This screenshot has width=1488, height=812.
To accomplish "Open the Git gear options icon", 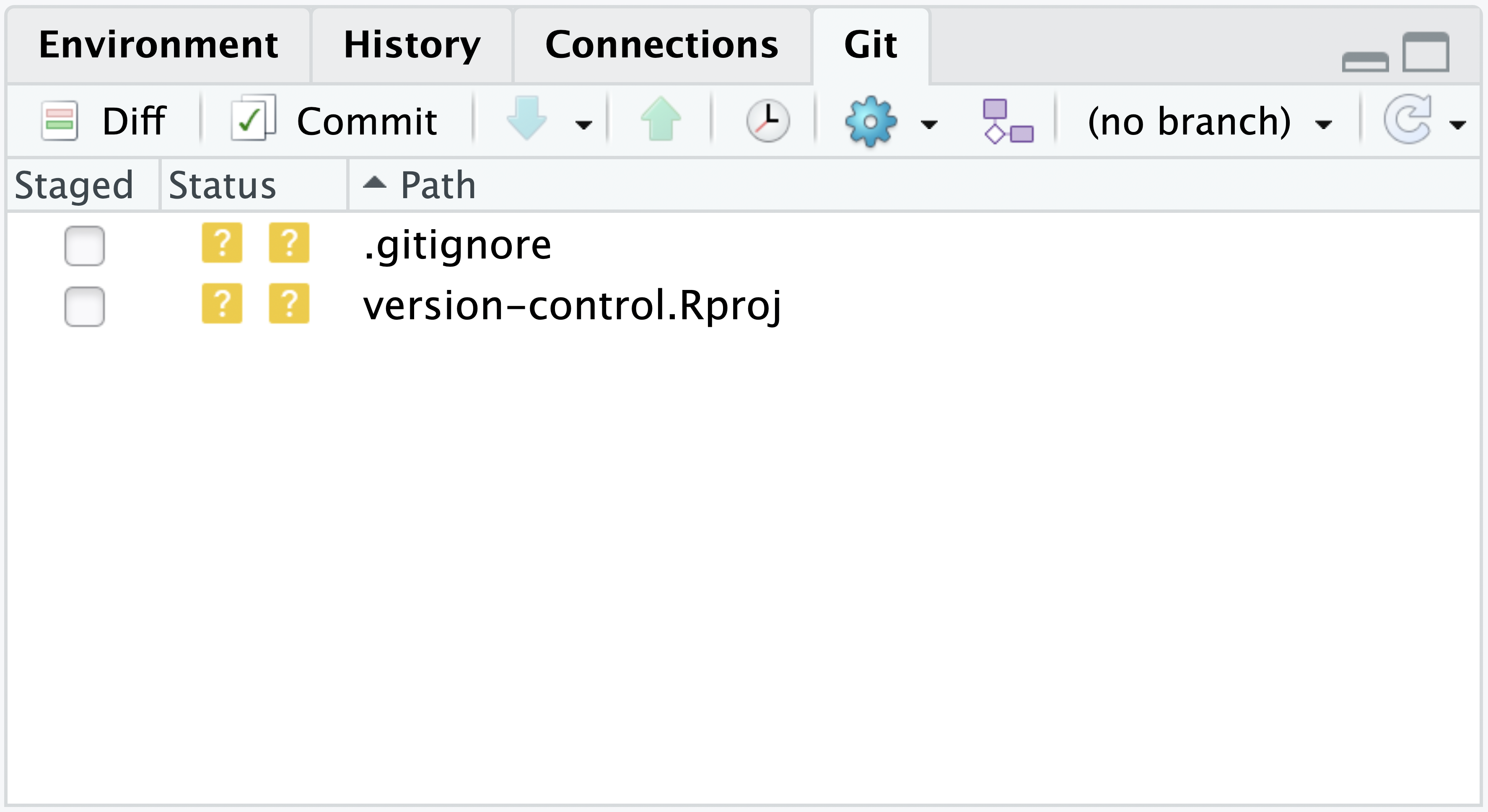I will (x=872, y=120).
